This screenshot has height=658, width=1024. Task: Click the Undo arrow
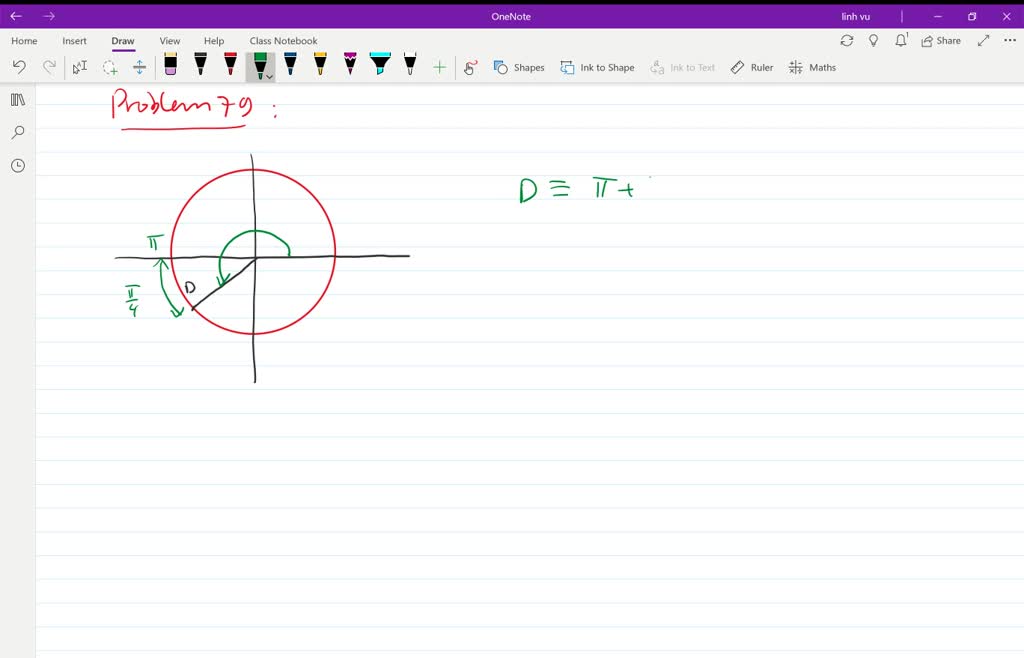click(x=19, y=66)
